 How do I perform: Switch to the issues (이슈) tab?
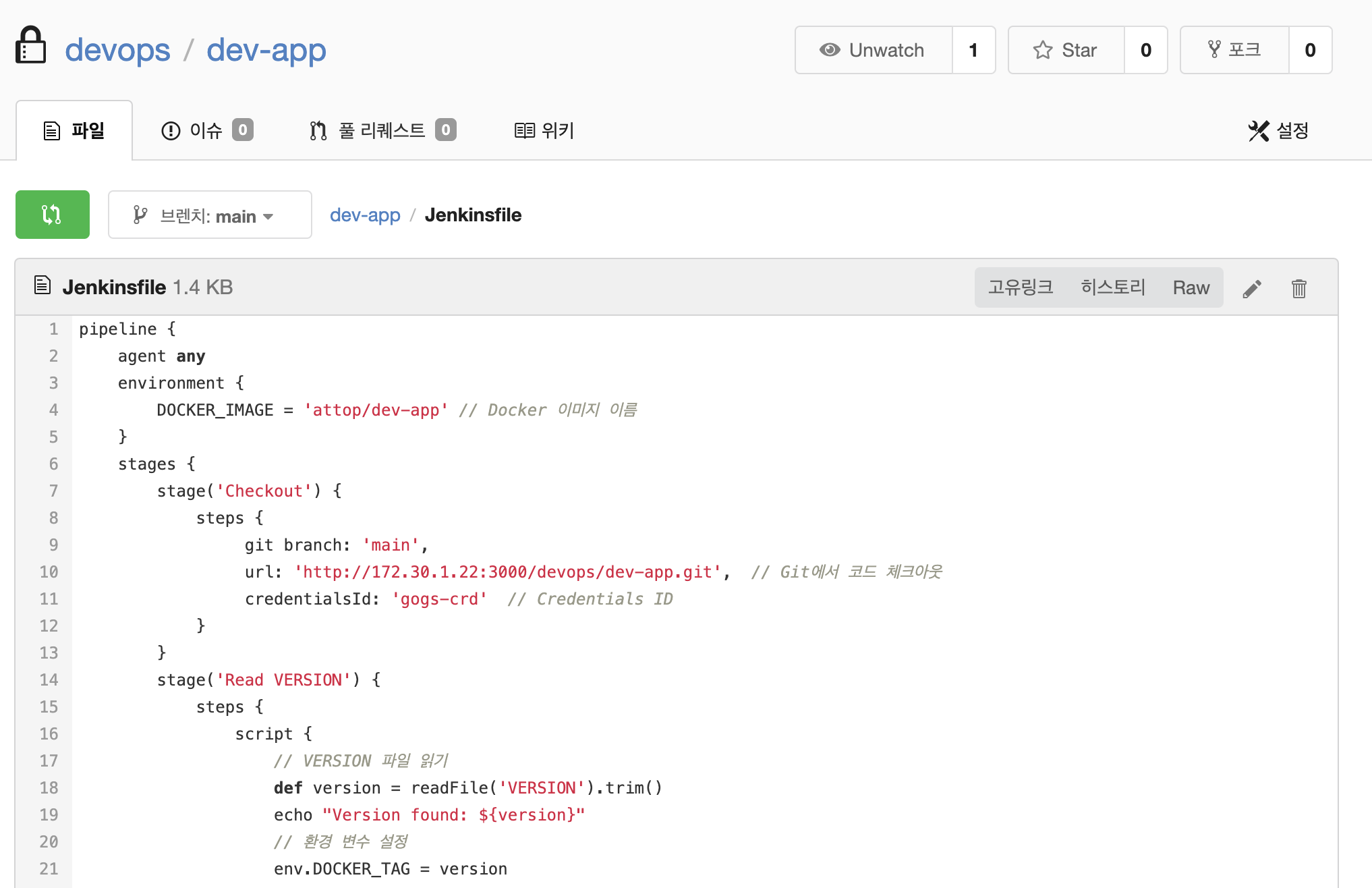[x=206, y=130]
